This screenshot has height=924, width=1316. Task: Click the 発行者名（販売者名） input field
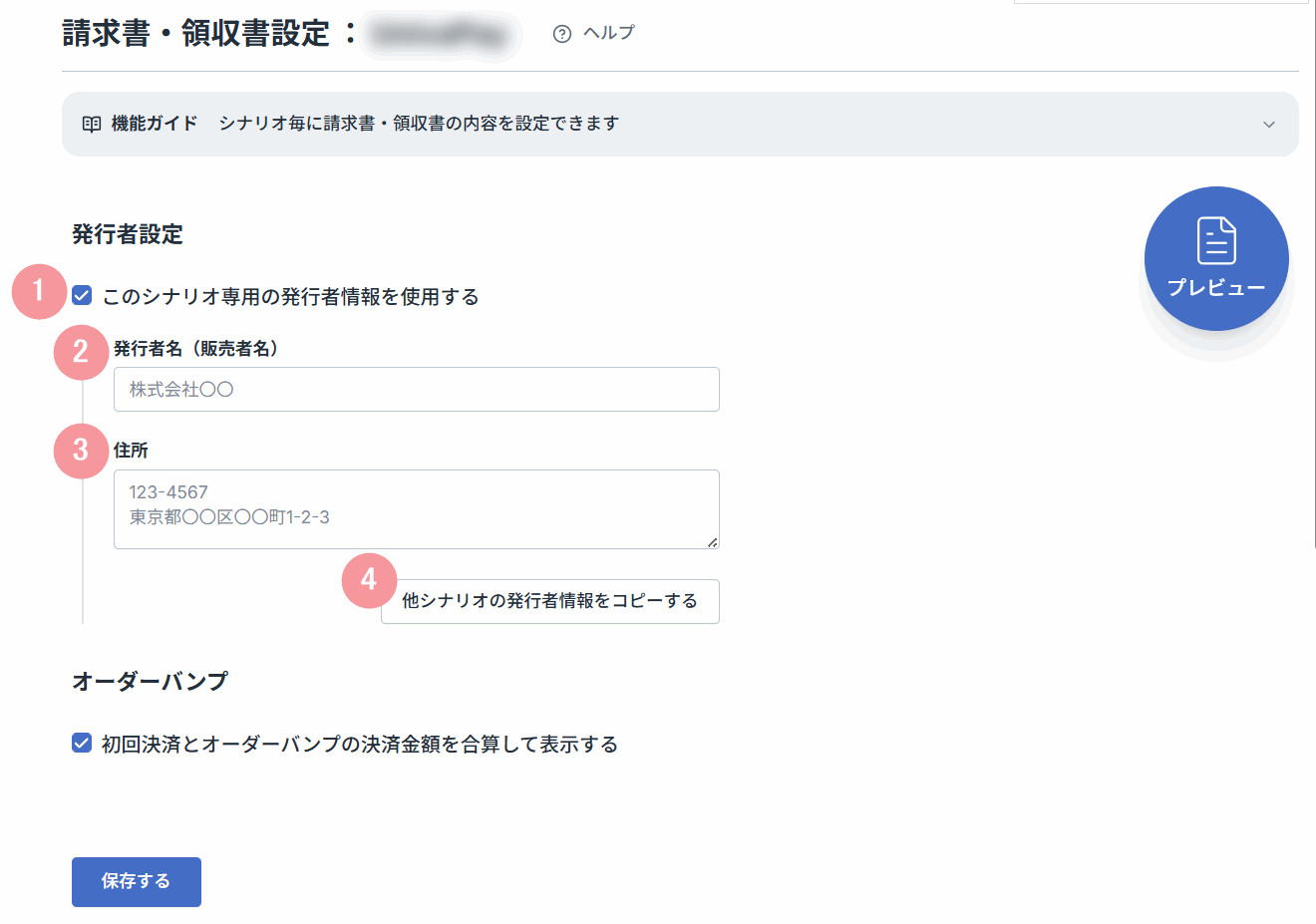click(417, 389)
